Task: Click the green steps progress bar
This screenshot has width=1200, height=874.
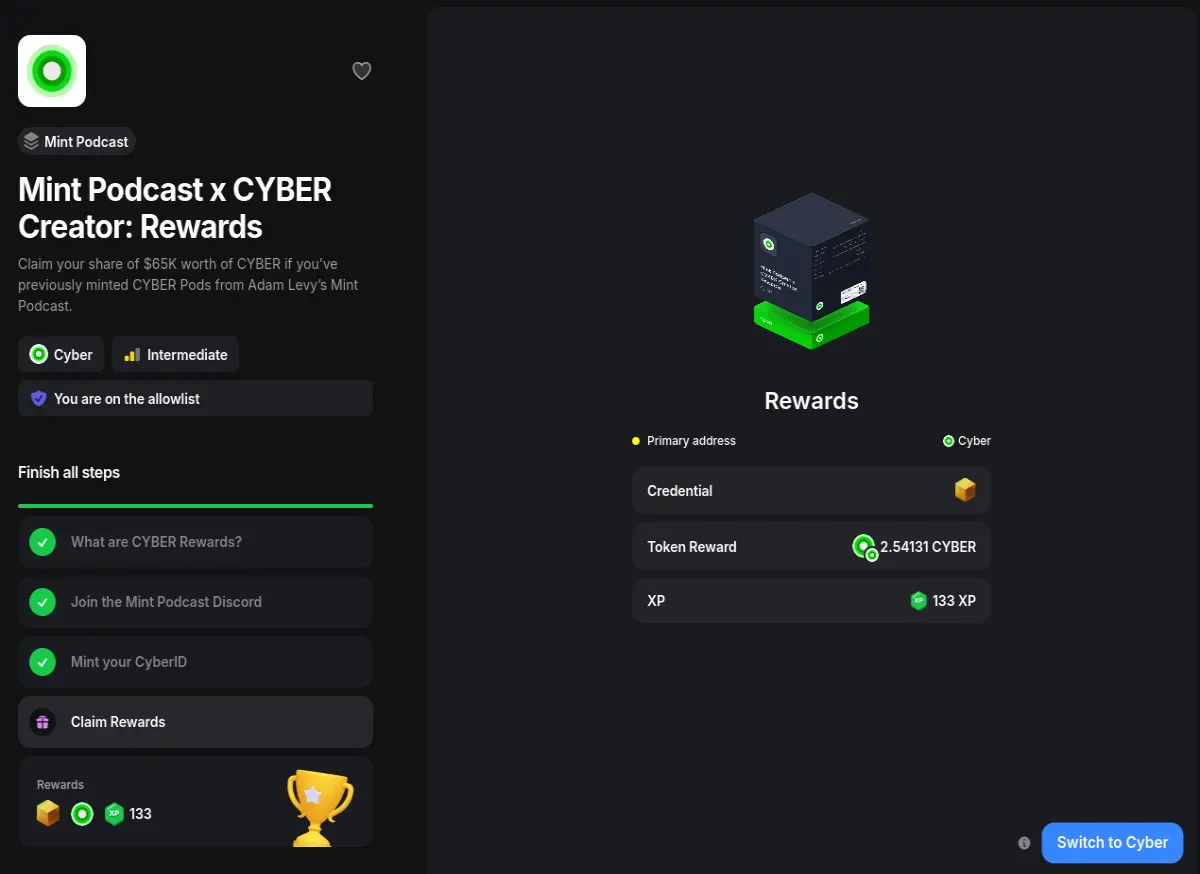Action: click(x=195, y=506)
